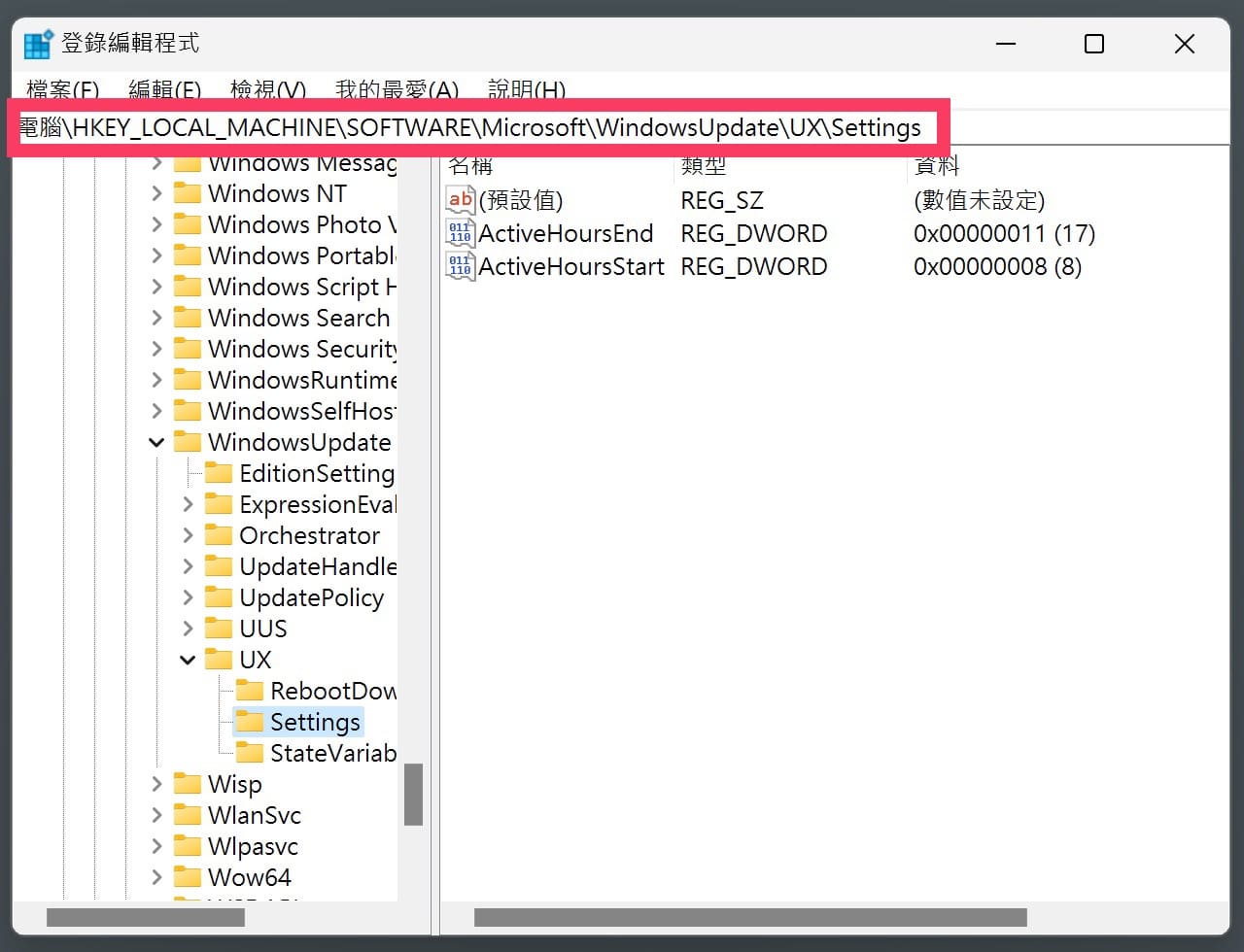Viewport: 1244px width, 952px height.
Task: Open the 我的最愛(A) menu
Action: [397, 90]
